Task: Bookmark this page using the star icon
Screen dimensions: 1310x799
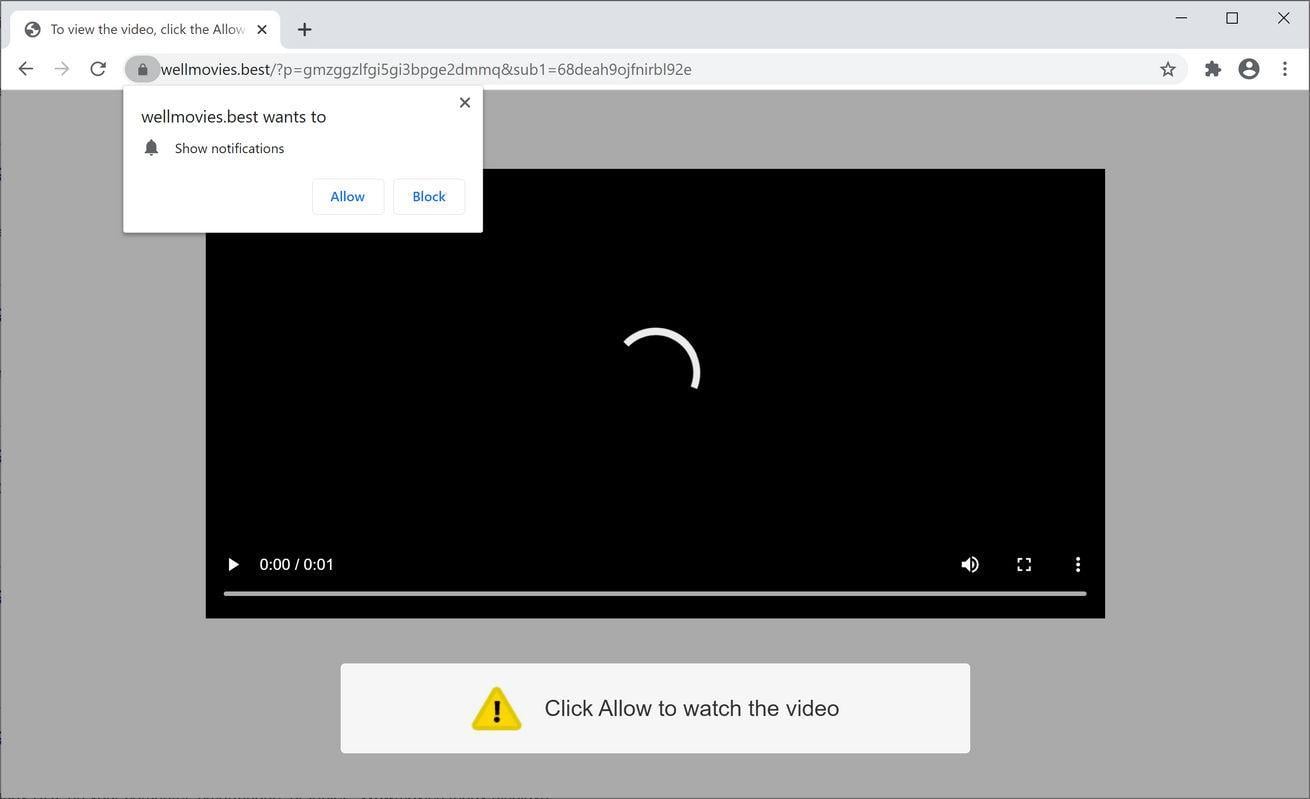Action: pos(1167,68)
